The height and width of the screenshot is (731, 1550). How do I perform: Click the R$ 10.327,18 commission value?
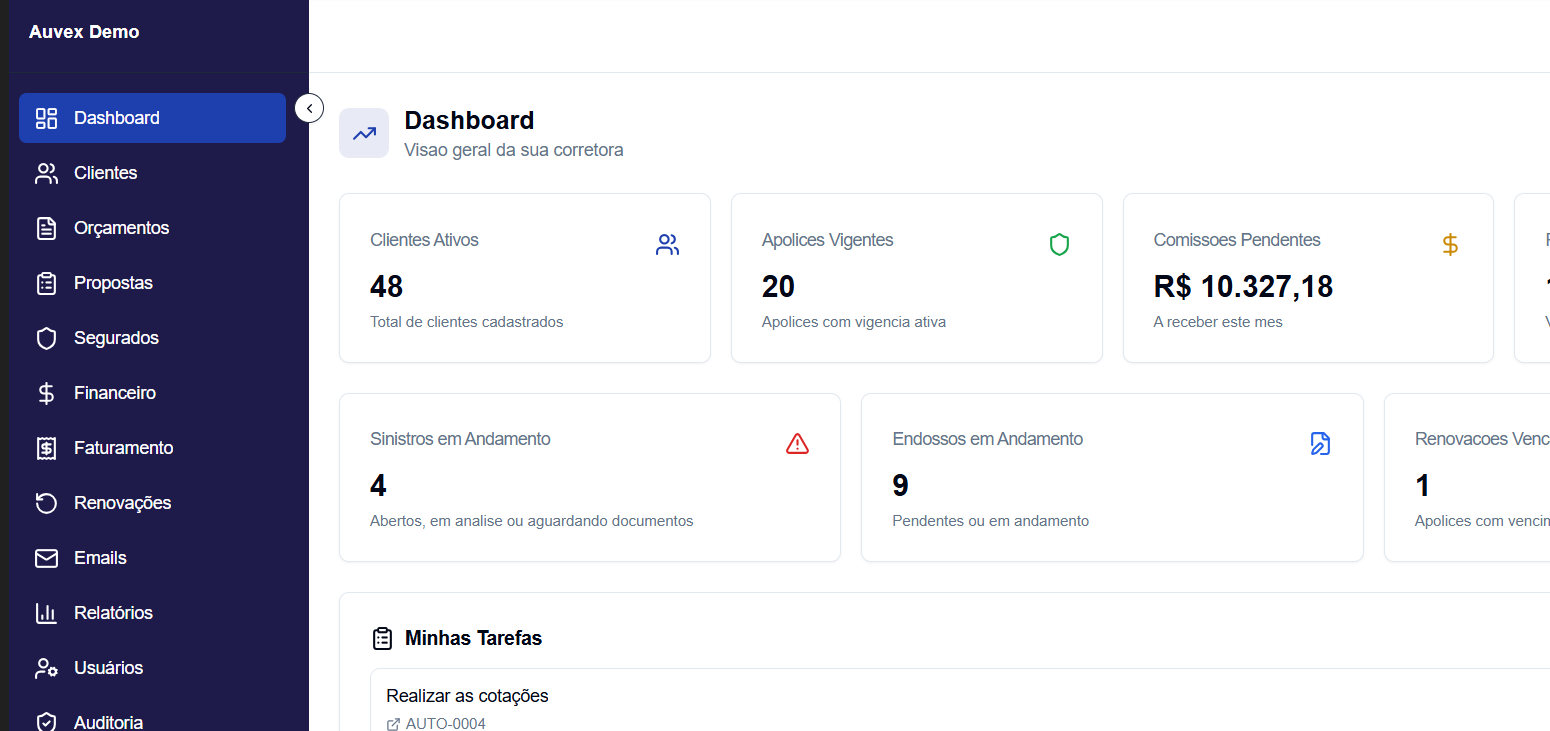tap(1243, 287)
